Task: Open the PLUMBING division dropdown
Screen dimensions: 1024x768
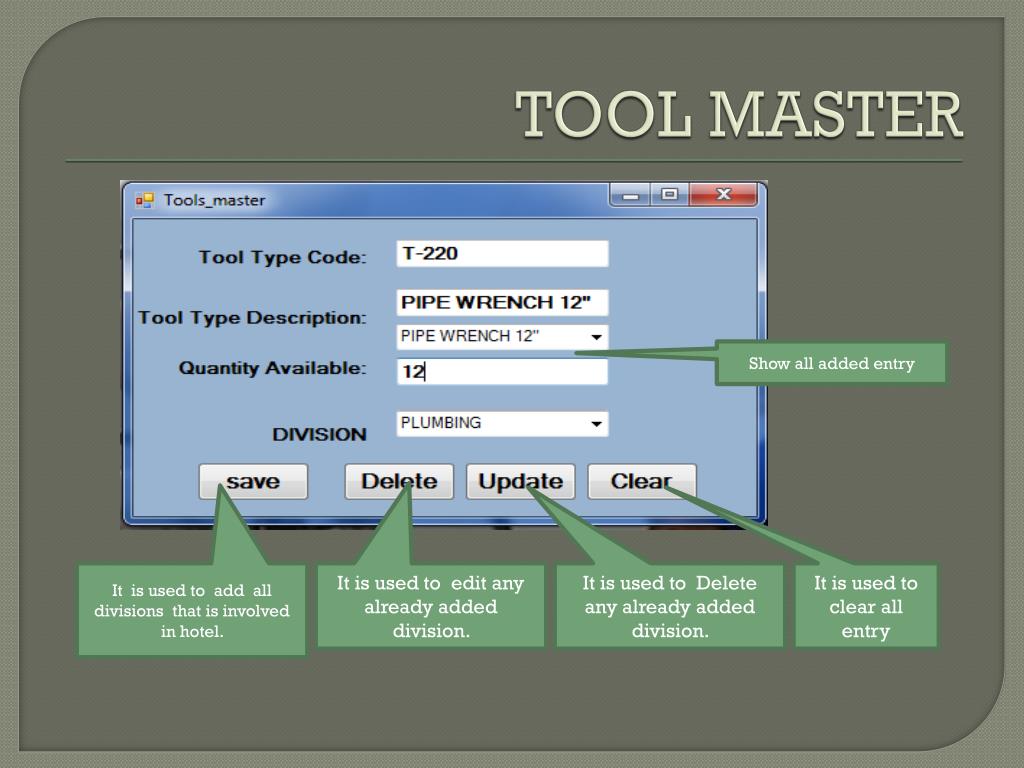Action: click(596, 424)
